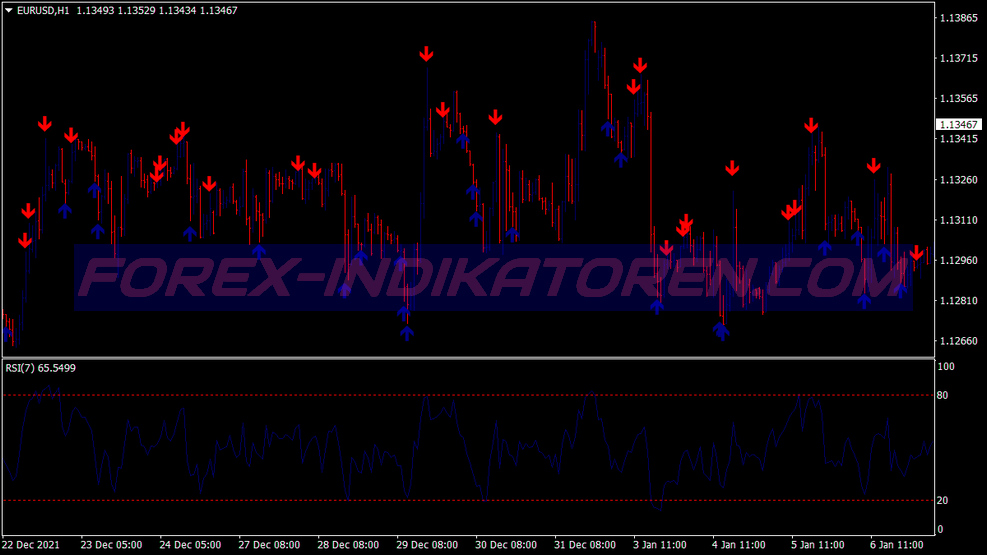This screenshot has width=987, height=555.
Task: Click the 22 Dec 2021 date label
Action: pos(31,545)
